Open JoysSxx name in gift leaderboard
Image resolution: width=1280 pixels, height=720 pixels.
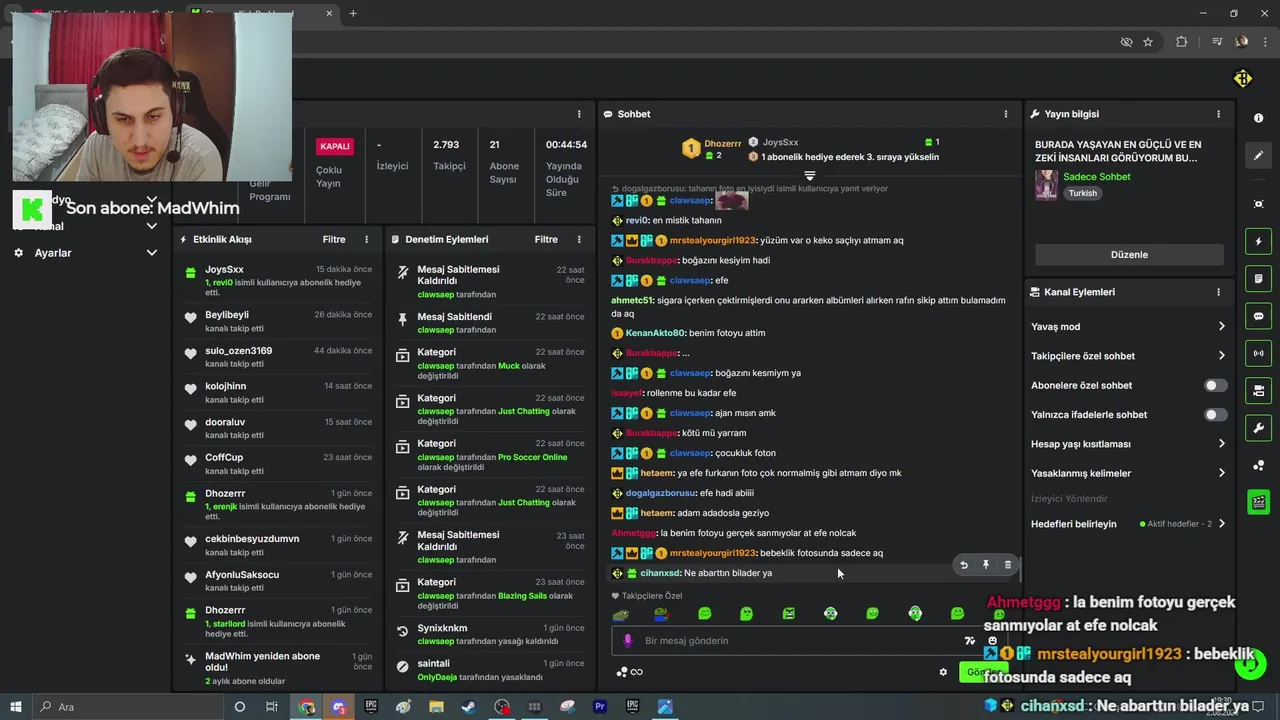(x=780, y=143)
